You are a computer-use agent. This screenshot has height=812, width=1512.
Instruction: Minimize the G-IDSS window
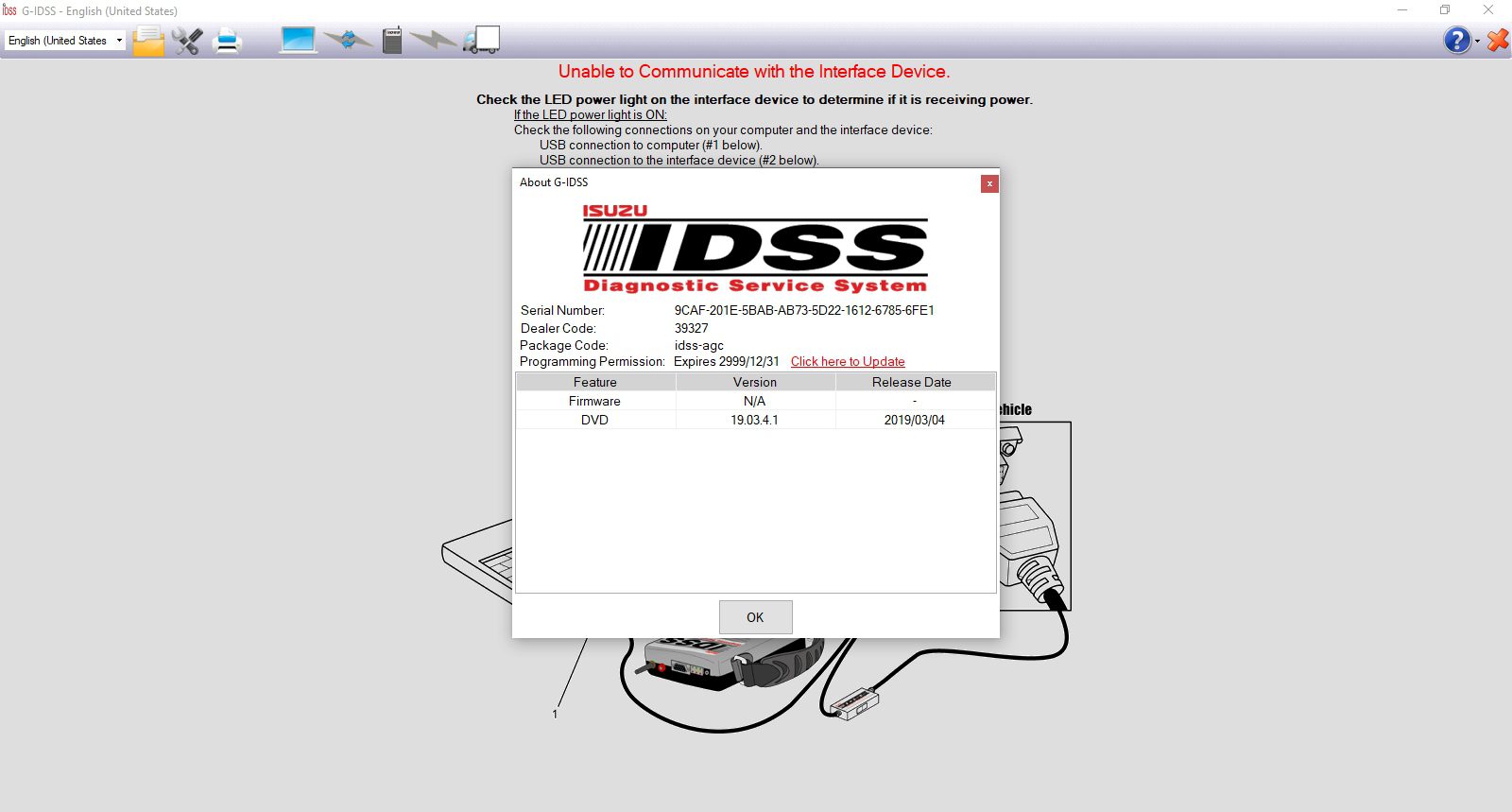pos(1402,10)
